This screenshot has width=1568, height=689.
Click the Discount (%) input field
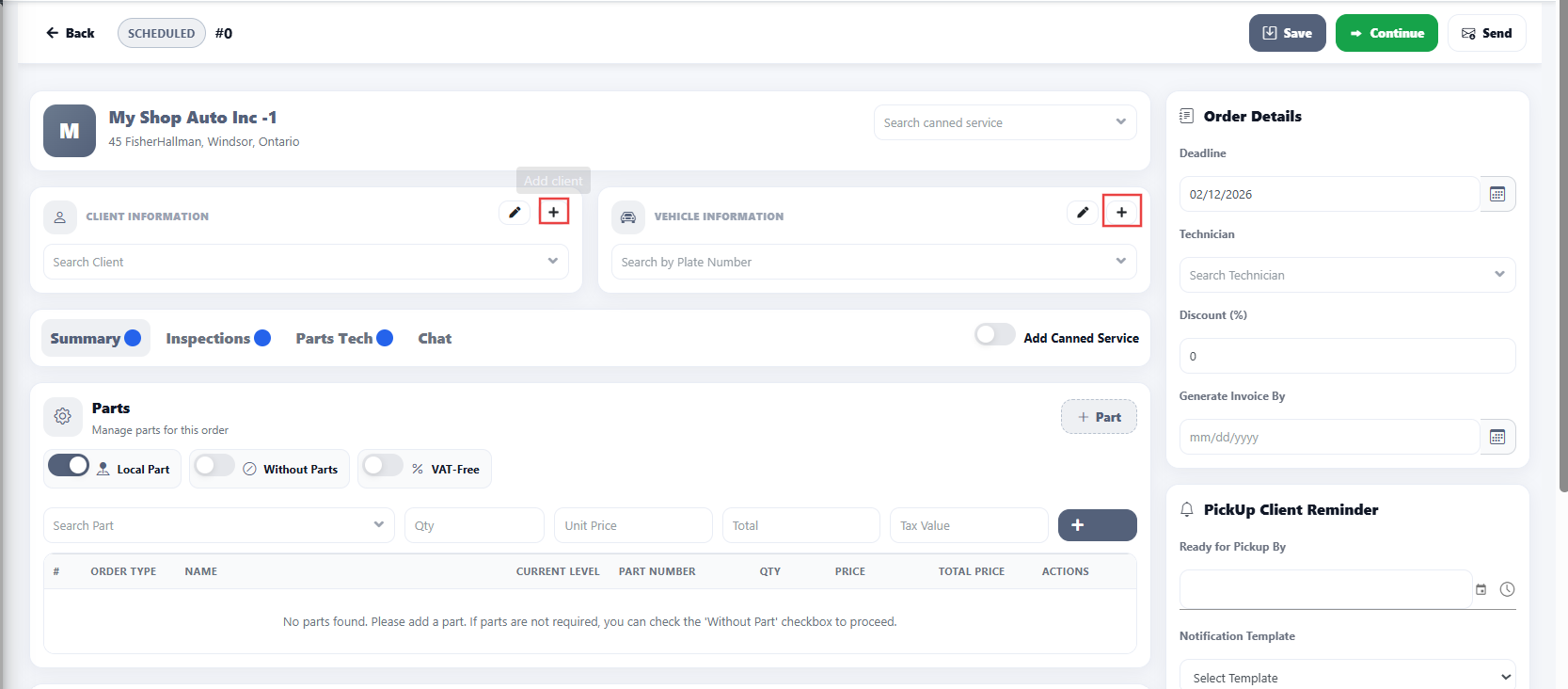tap(1346, 356)
